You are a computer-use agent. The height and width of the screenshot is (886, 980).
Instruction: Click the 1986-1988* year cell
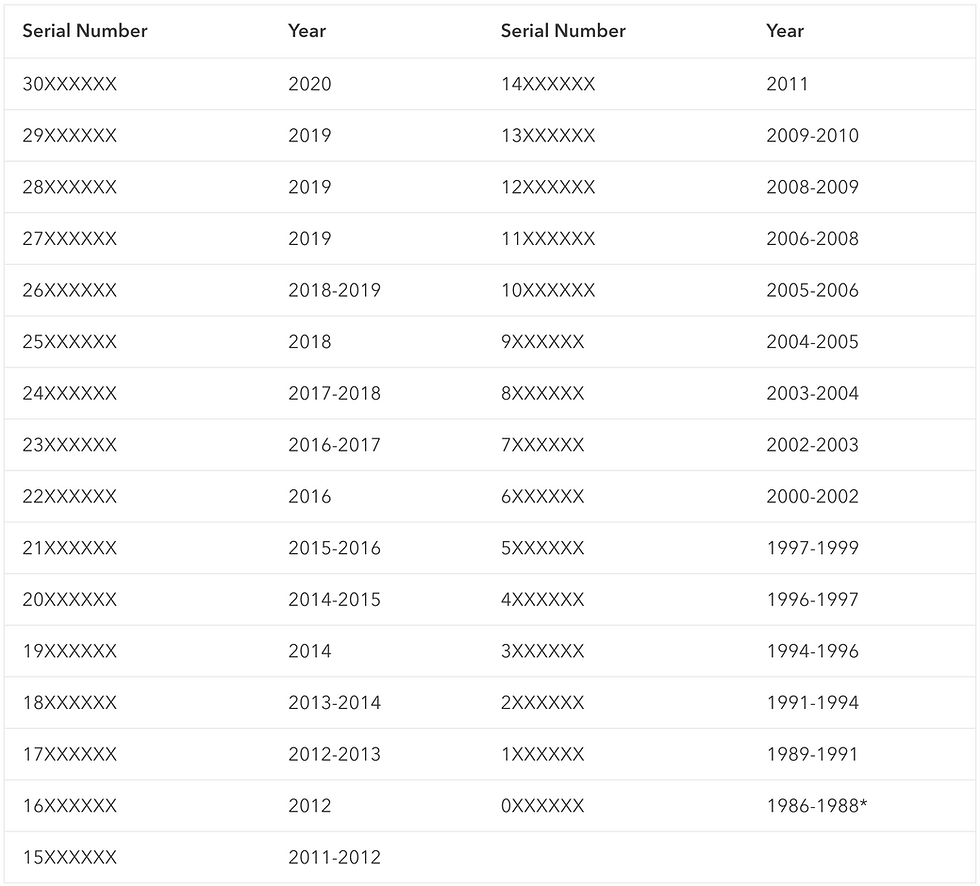[816, 806]
